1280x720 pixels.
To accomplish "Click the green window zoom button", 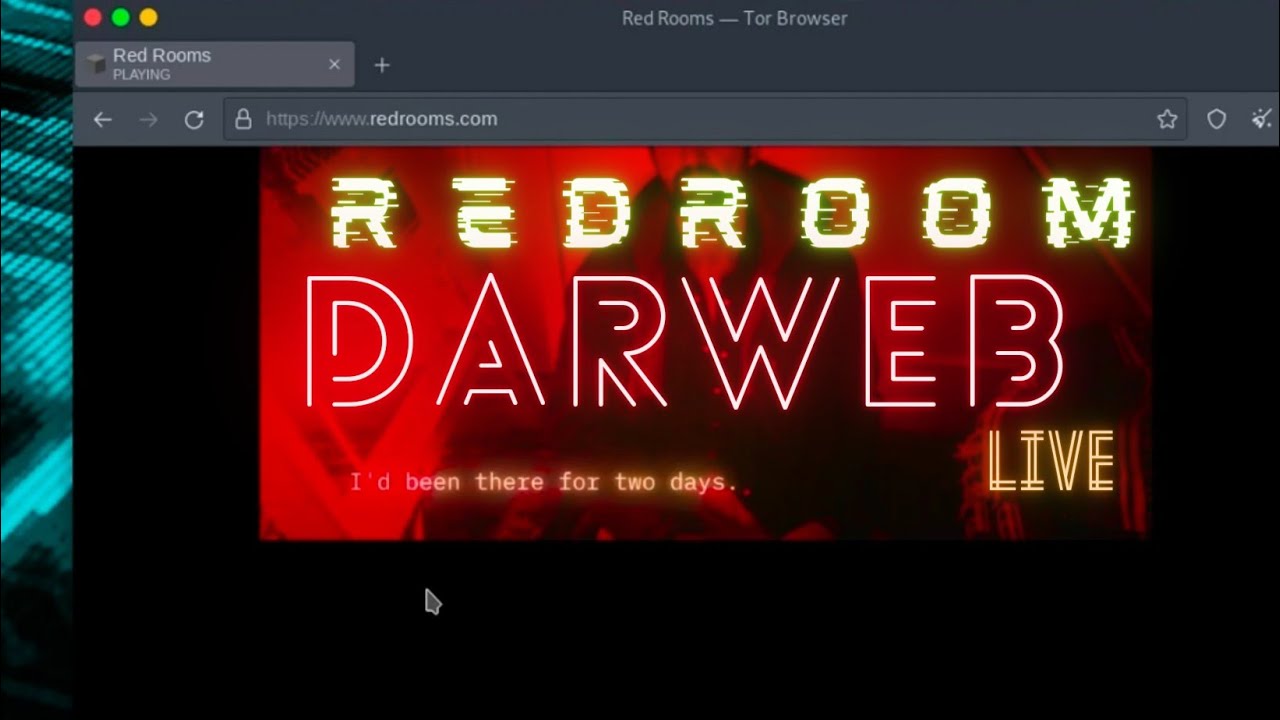I will 120,17.
